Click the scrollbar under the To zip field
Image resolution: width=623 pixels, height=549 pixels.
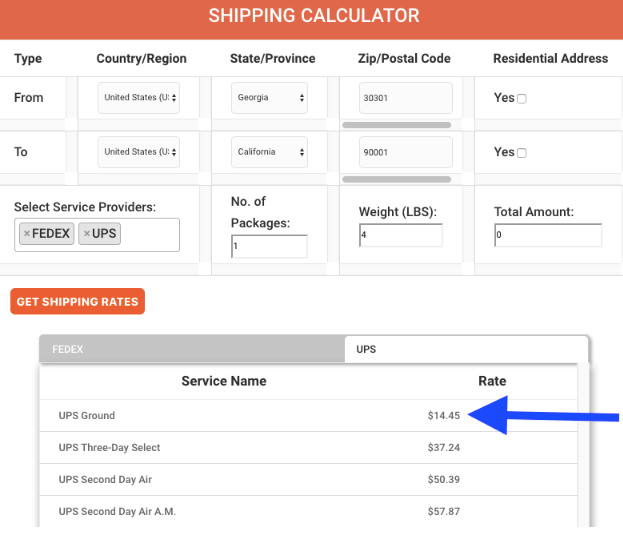click(397, 180)
